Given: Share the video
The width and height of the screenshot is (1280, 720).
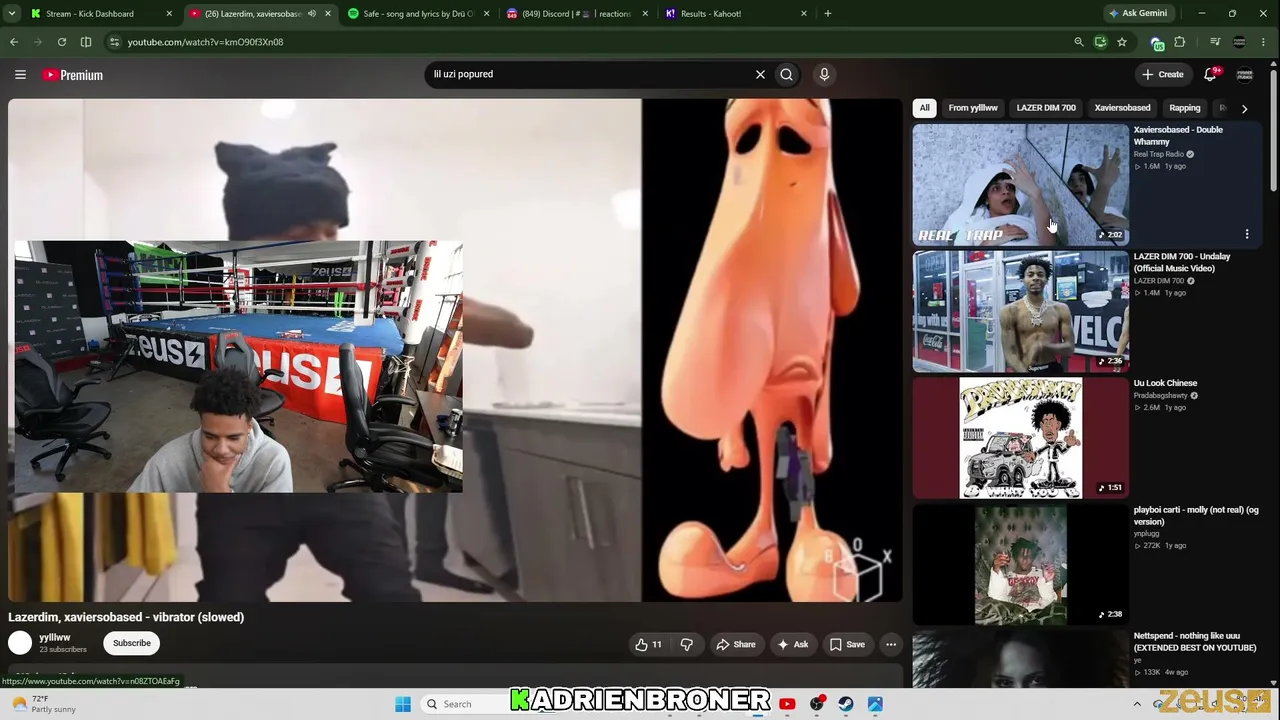Looking at the screenshot, I should [x=735, y=645].
